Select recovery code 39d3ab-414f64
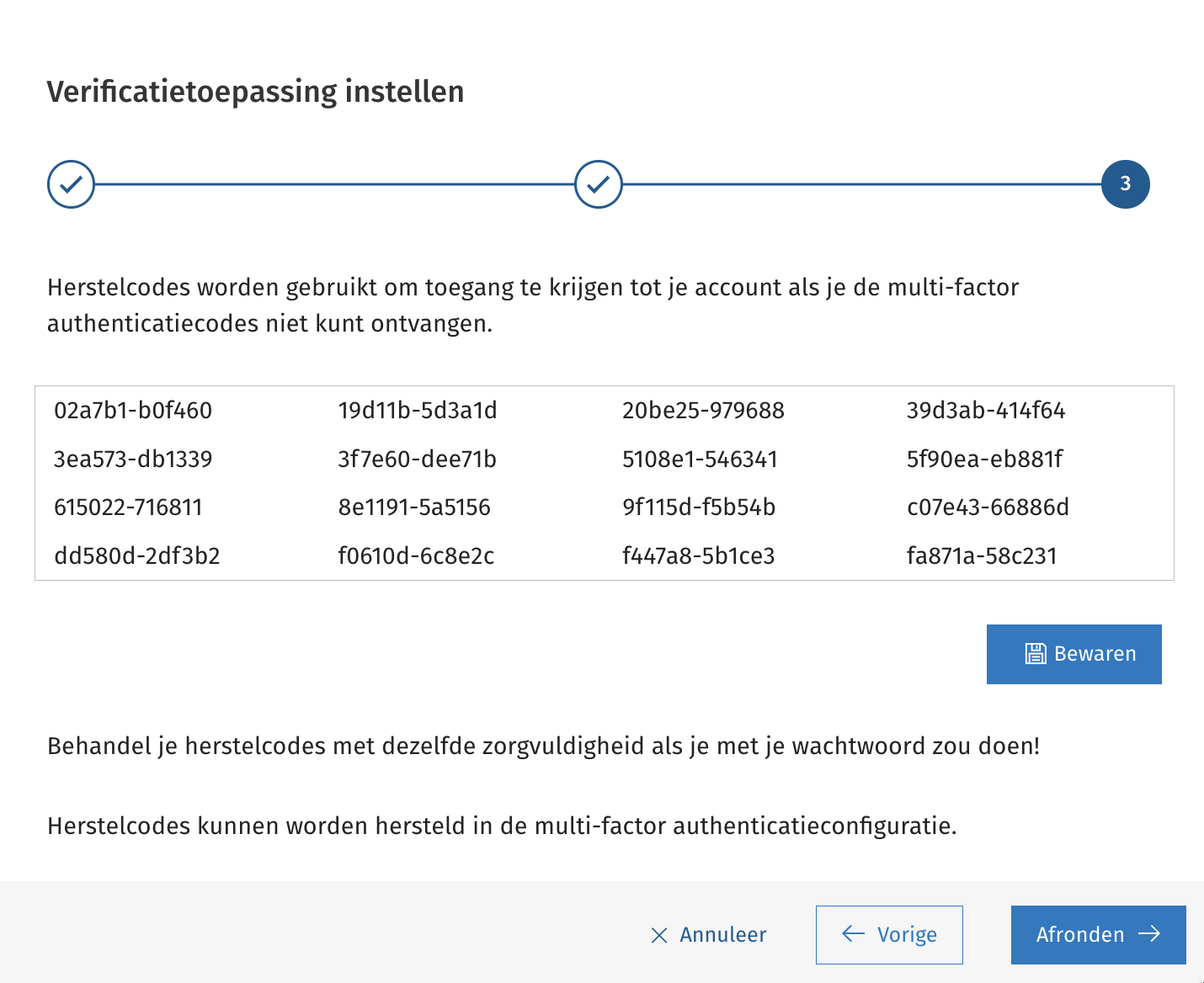Image resolution: width=1204 pixels, height=983 pixels. 986,411
